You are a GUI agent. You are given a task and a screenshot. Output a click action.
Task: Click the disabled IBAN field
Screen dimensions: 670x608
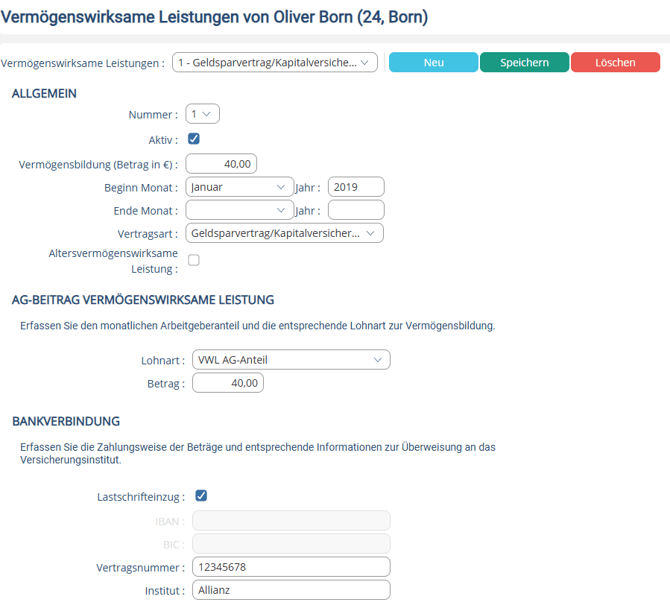tap(291, 520)
